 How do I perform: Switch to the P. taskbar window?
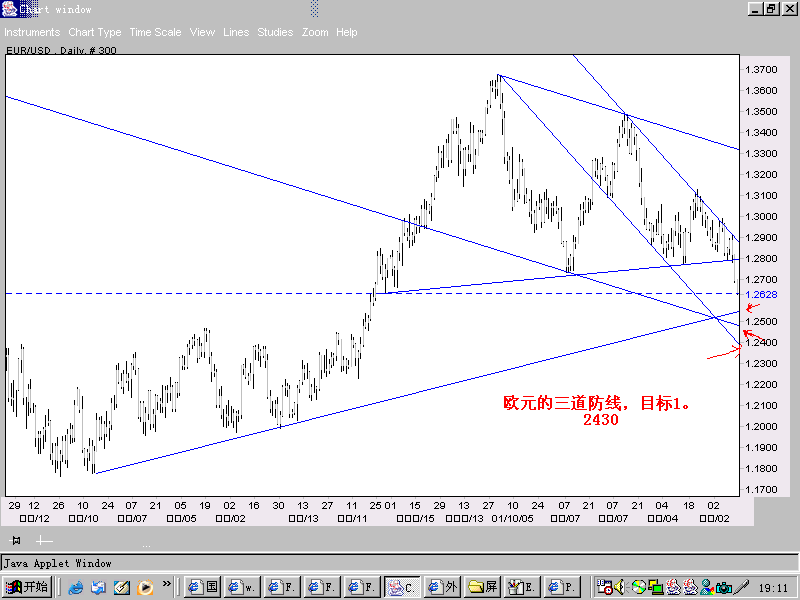562,587
